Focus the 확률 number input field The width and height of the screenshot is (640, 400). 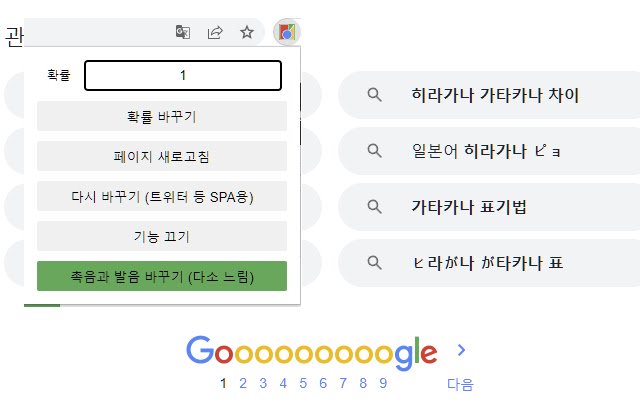(x=183, y=76)
